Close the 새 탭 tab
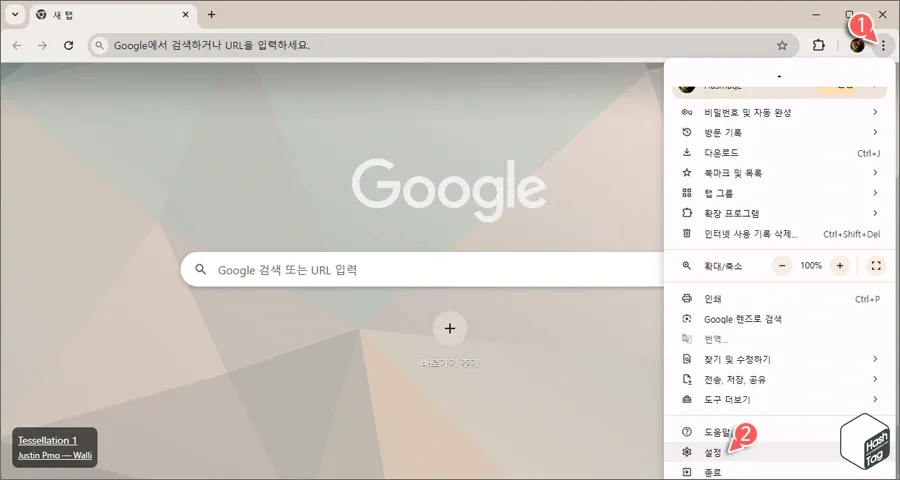 (x=186, y=14)
